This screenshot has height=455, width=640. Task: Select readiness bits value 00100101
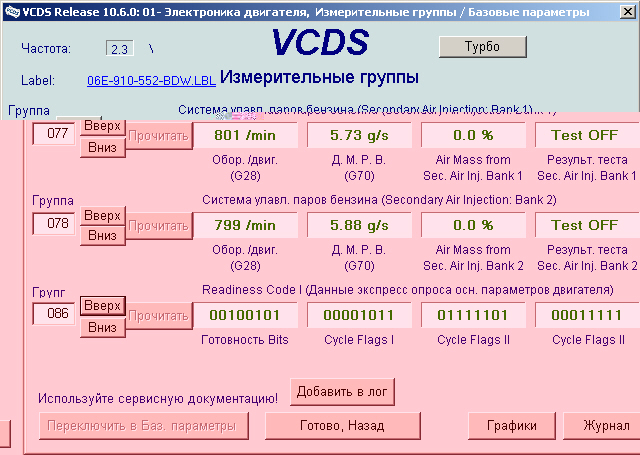[245, 315]
